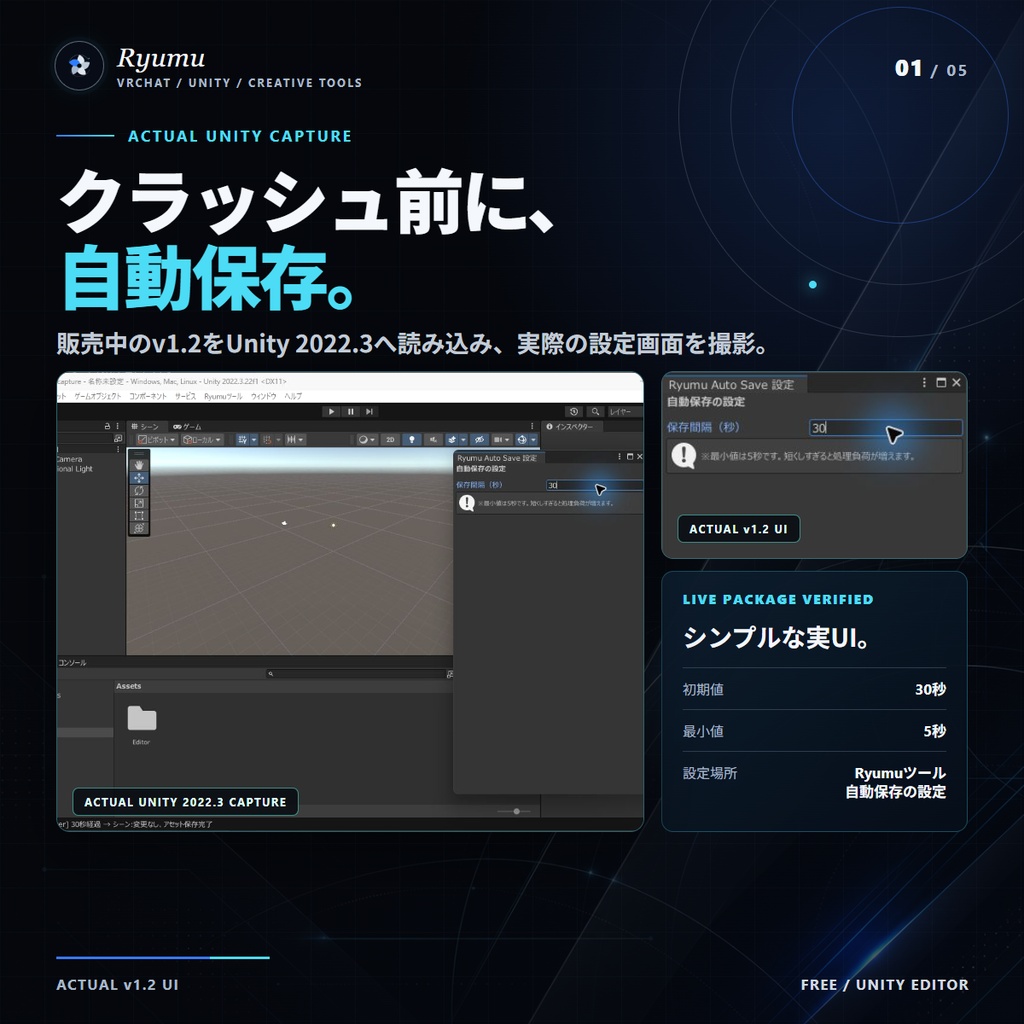Screen dimensions: 1024x1024
Task: Toggle scene lighting bulb button
Action: pos(411,440)
